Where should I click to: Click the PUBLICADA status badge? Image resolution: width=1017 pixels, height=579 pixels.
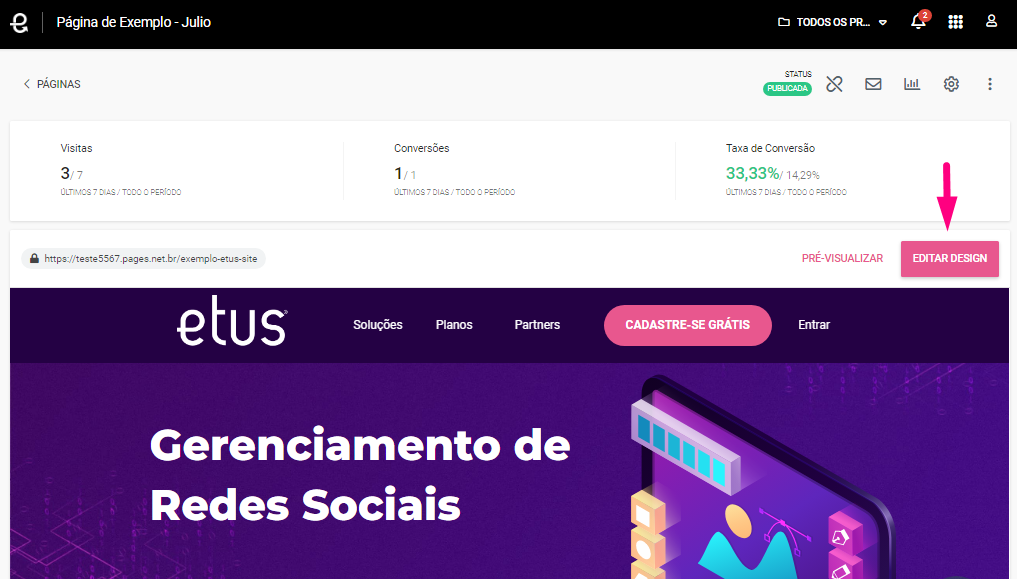787,89
